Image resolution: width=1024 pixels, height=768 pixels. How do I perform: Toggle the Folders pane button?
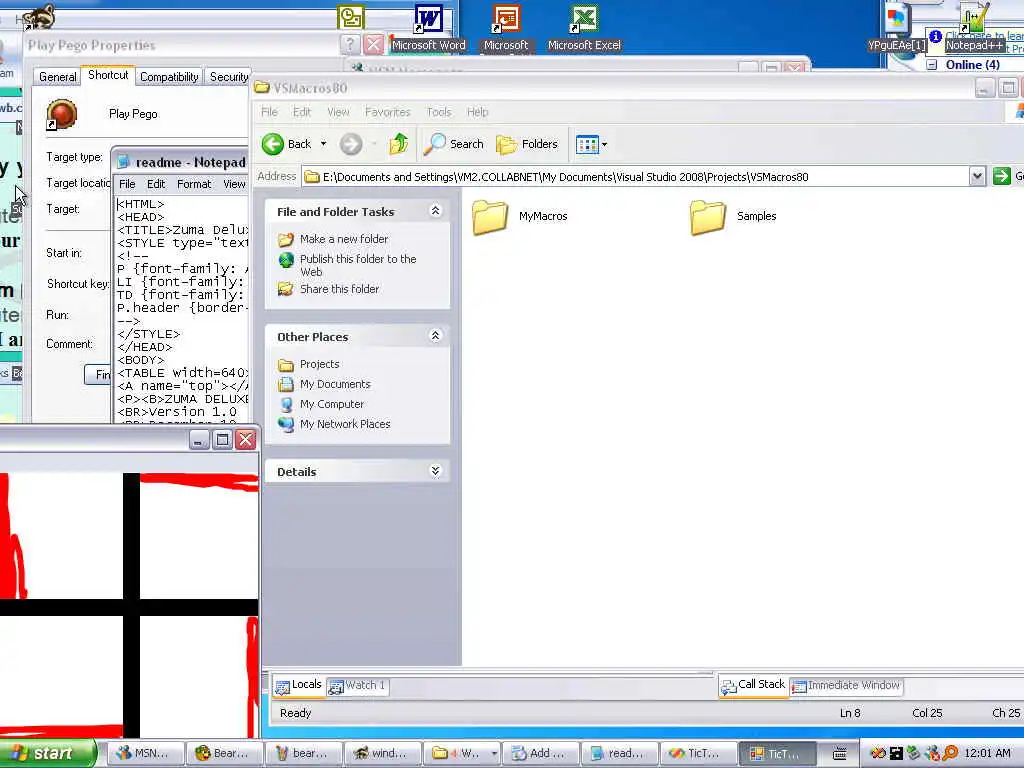coord(527,144)
